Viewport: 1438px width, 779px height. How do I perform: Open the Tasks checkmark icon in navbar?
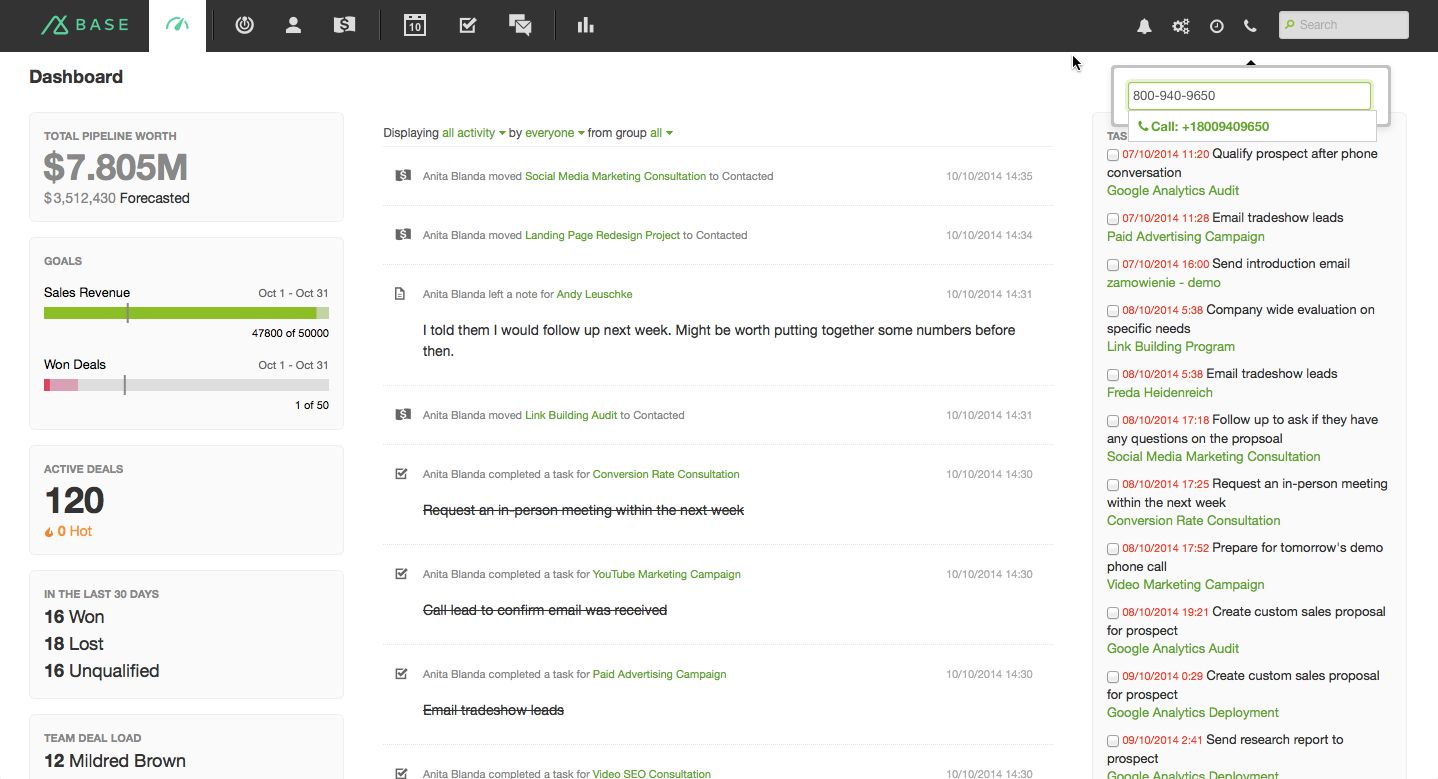[x=467, y=26]
